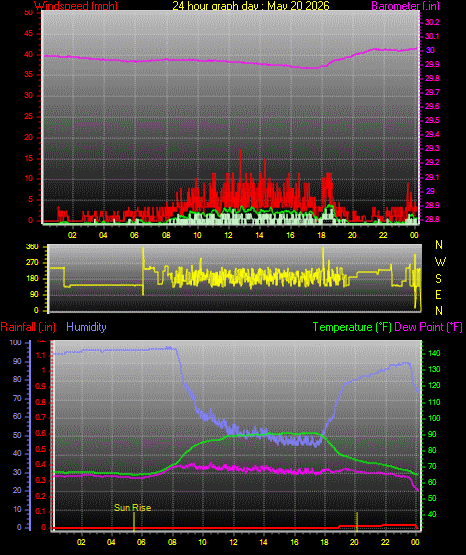Click the 270 wind direction scale value
Screen dimensions: 466x555
(x=32, y=263)
